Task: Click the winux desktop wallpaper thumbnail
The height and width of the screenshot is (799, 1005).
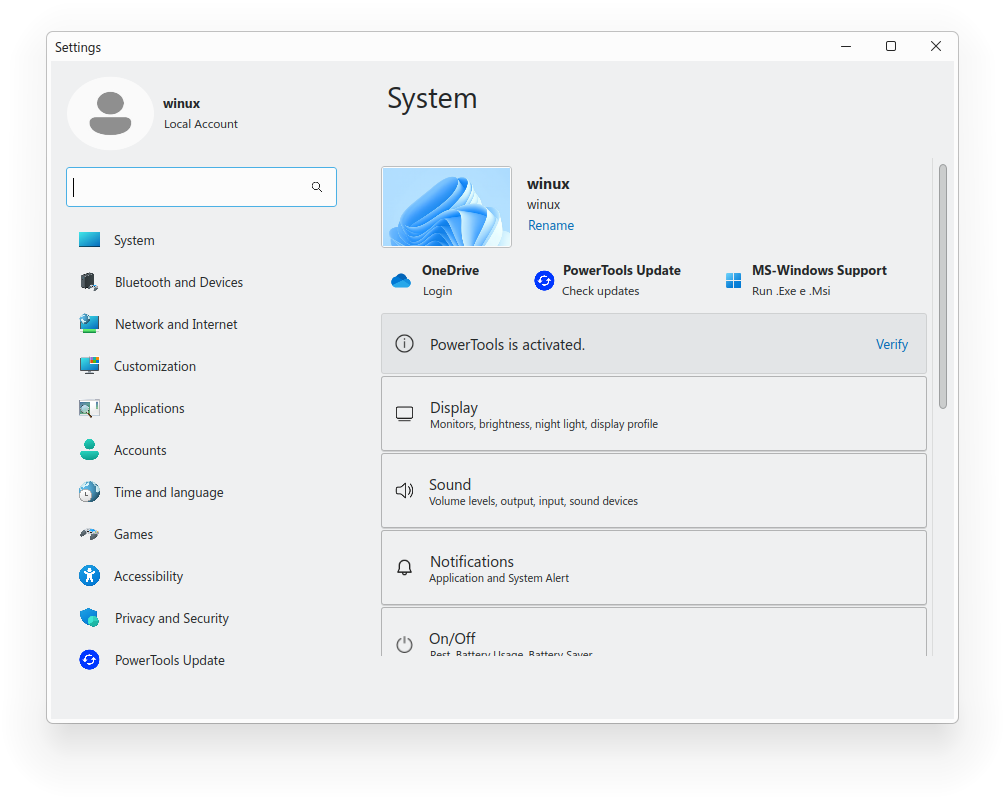Action: 446,207
